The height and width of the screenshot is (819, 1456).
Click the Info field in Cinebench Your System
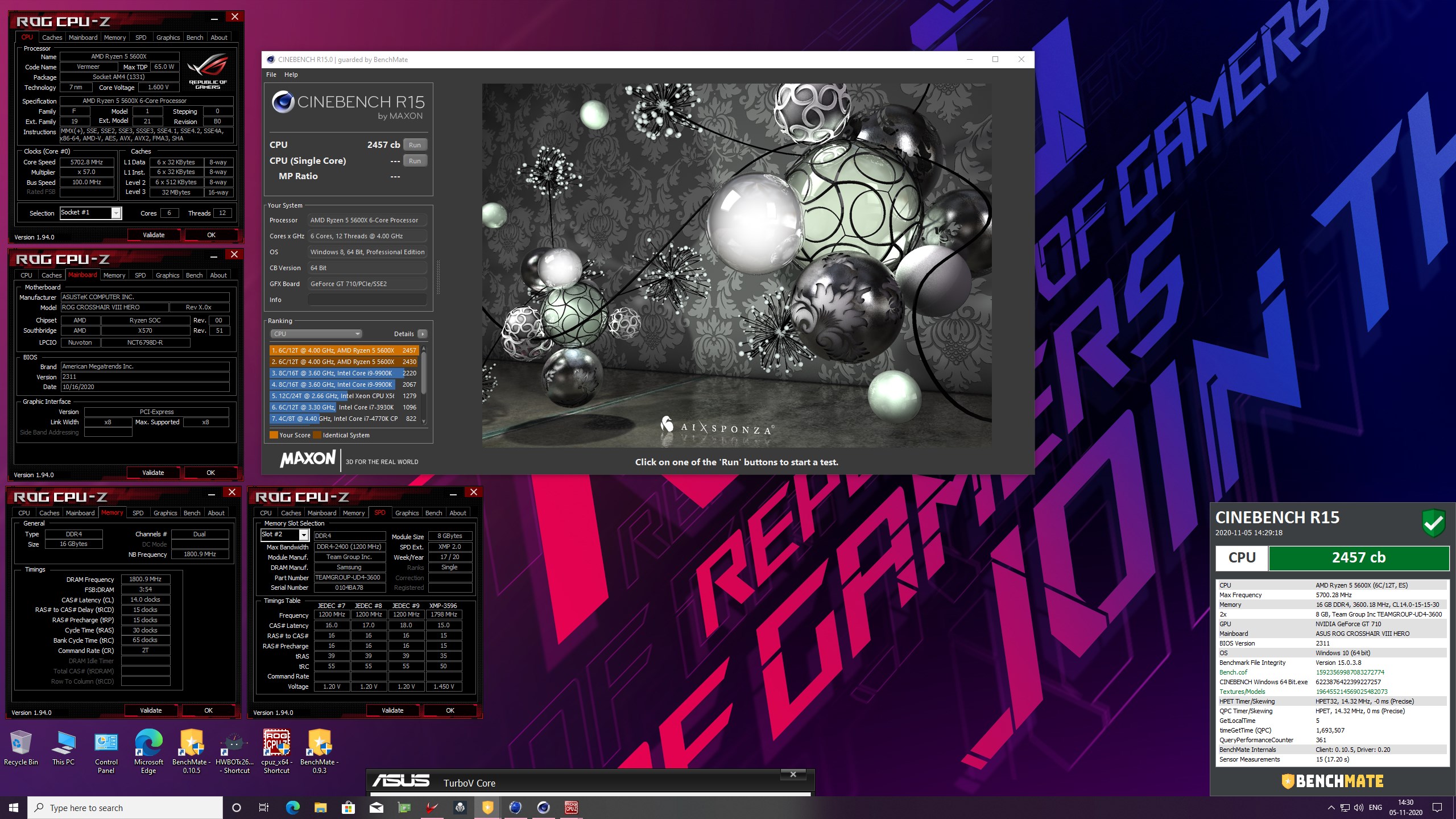click(367, 300)
